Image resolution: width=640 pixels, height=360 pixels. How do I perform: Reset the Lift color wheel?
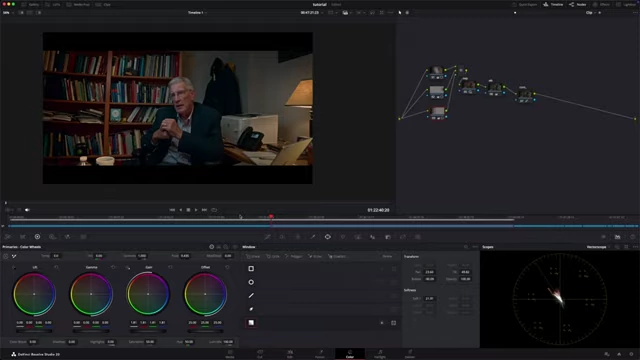point(56,267)
